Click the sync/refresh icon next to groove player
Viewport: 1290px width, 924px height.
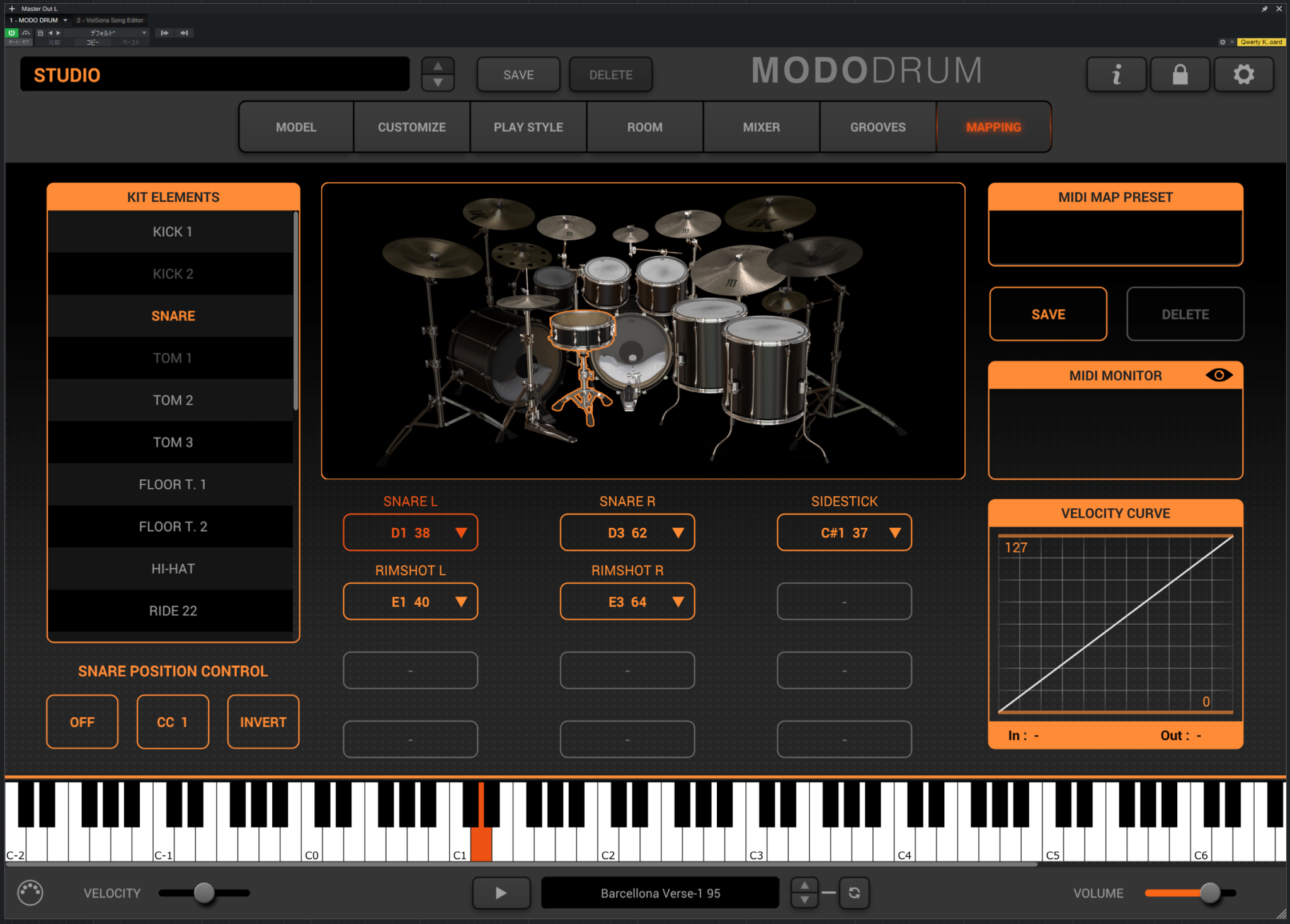(855, 893)
